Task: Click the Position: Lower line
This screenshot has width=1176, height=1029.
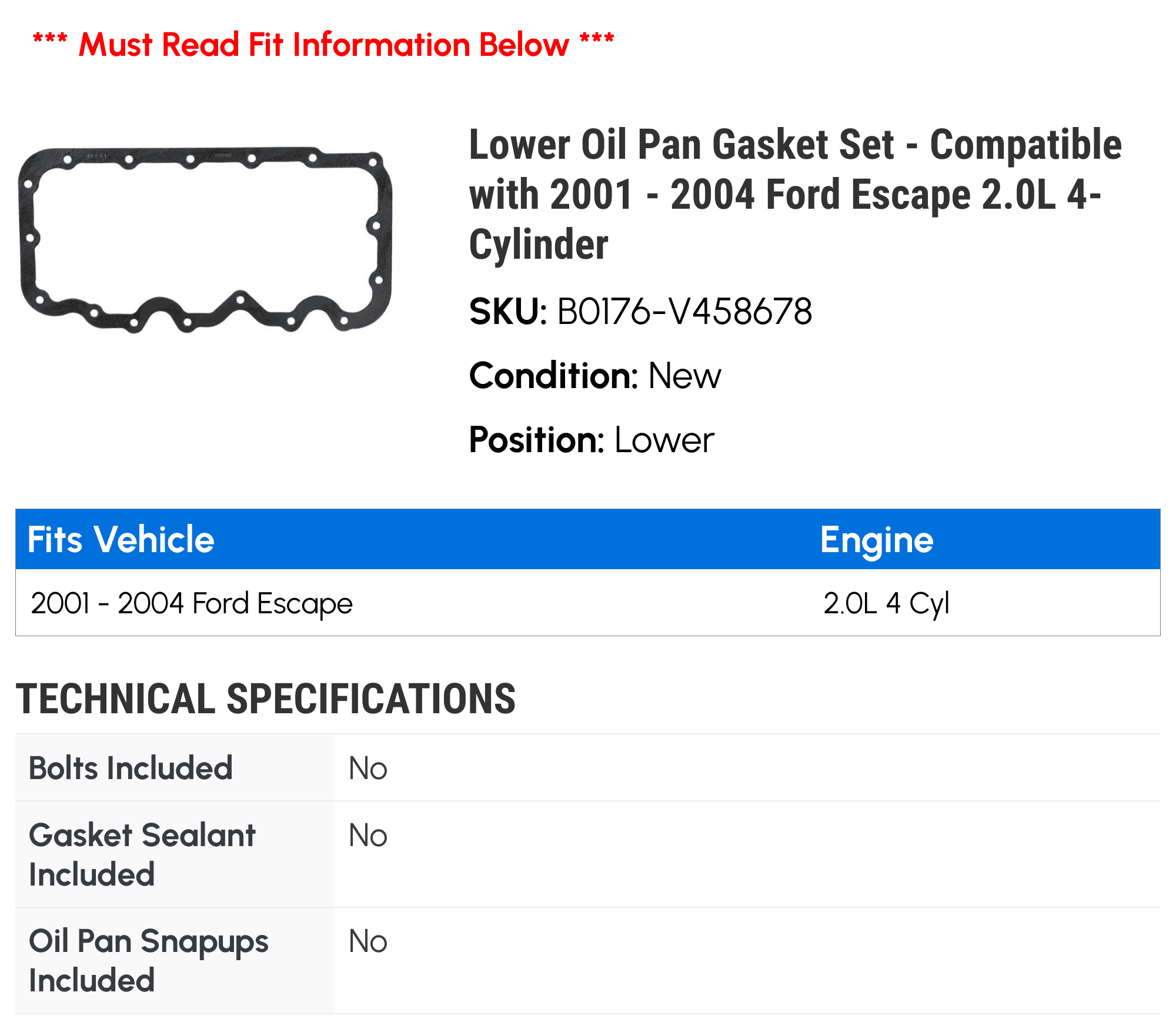Action: (592, 440)
